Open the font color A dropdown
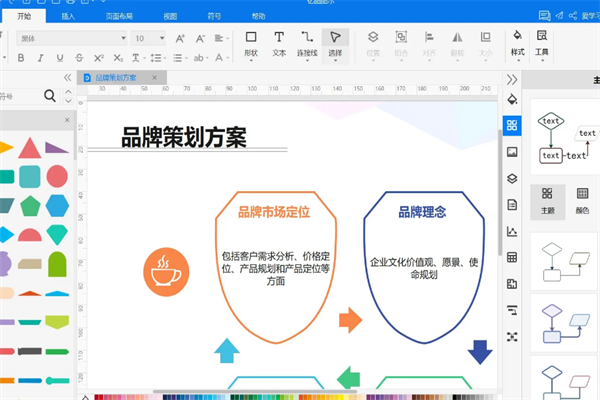The image size is (600, 400). tap(222, 58)
